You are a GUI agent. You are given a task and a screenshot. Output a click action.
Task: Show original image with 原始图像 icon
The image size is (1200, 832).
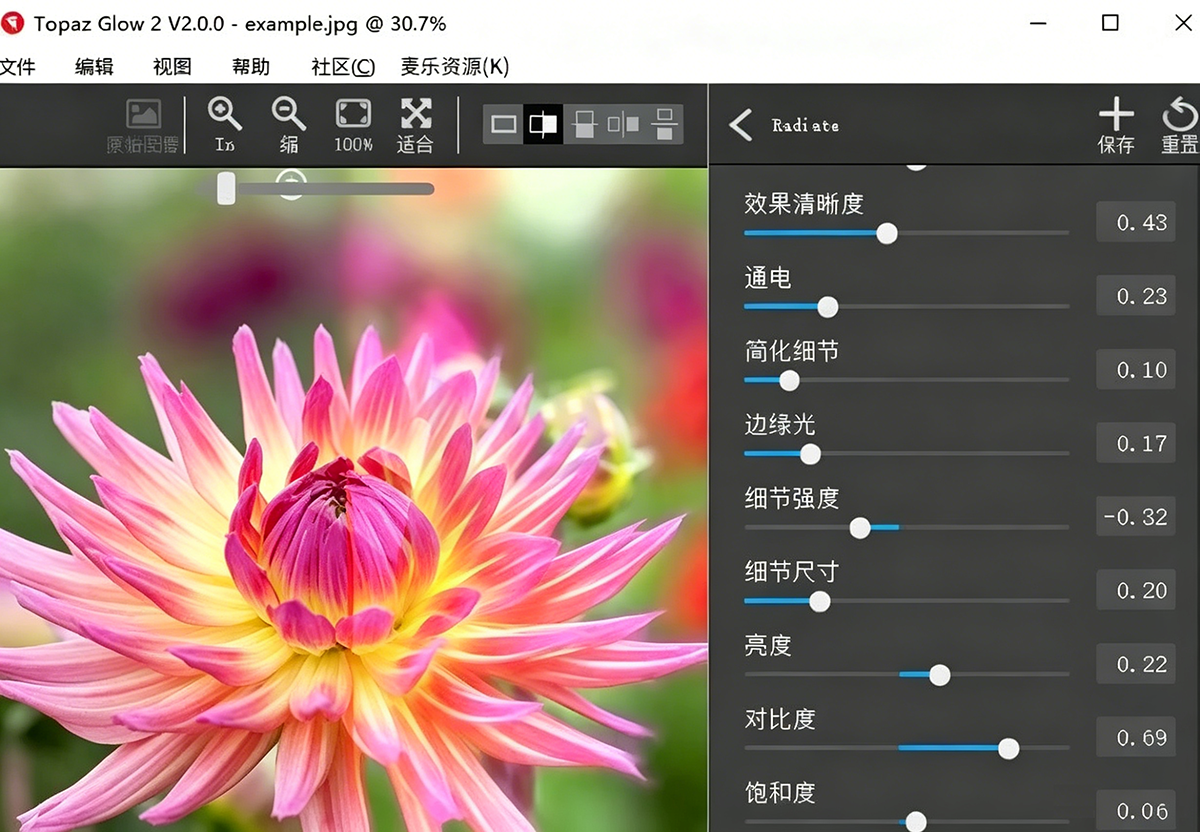pos(143,124)
